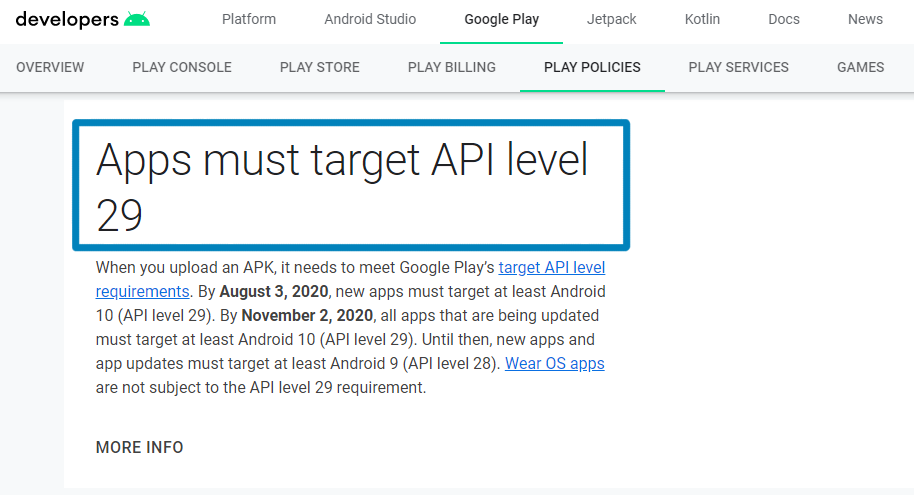
Task: Switch to the PLAY CONSOLE subtab
Action: click(182, 68)
